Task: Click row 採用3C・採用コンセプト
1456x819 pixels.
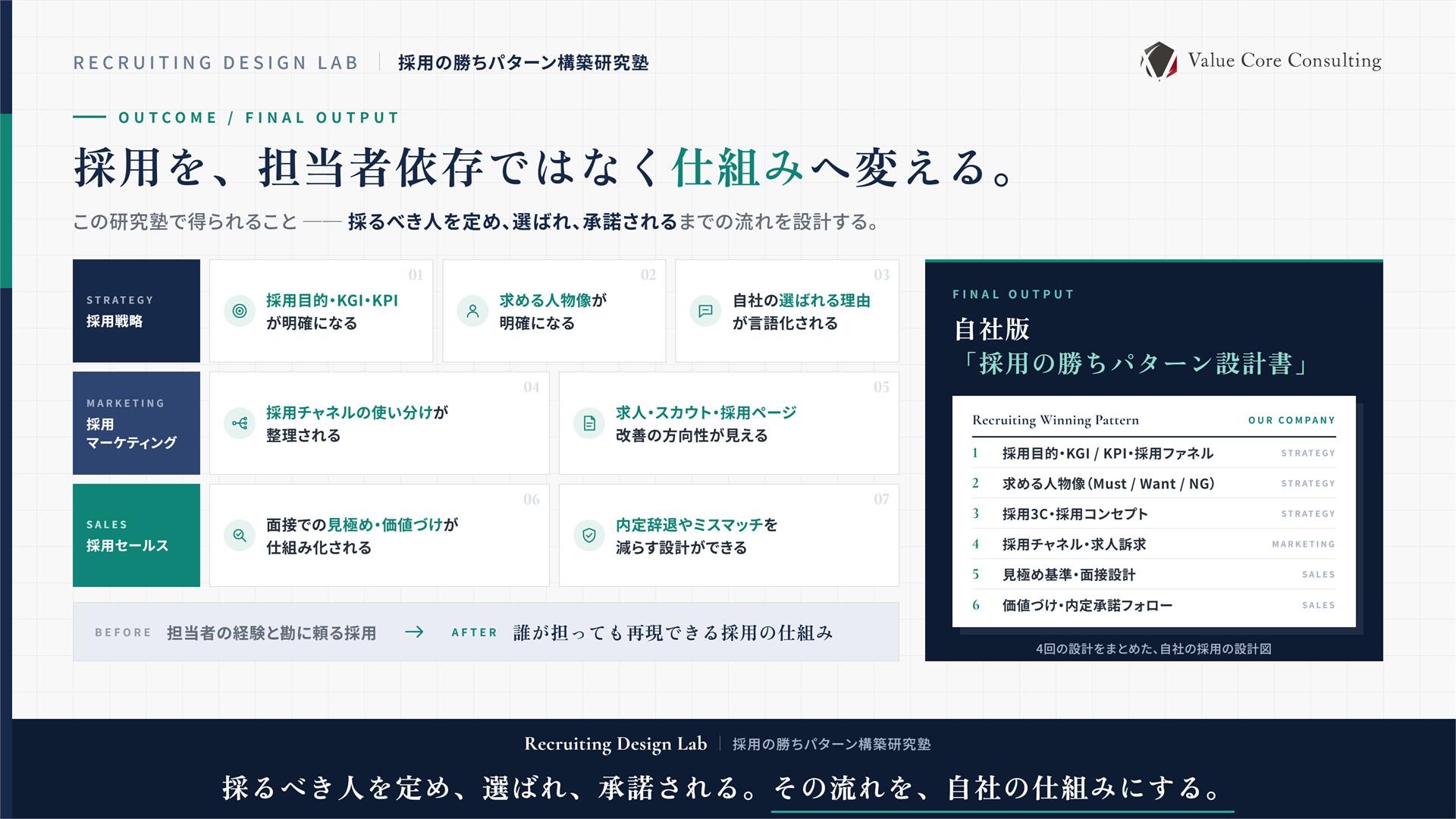Action: pyautogui.click(x=1153, y=513)
